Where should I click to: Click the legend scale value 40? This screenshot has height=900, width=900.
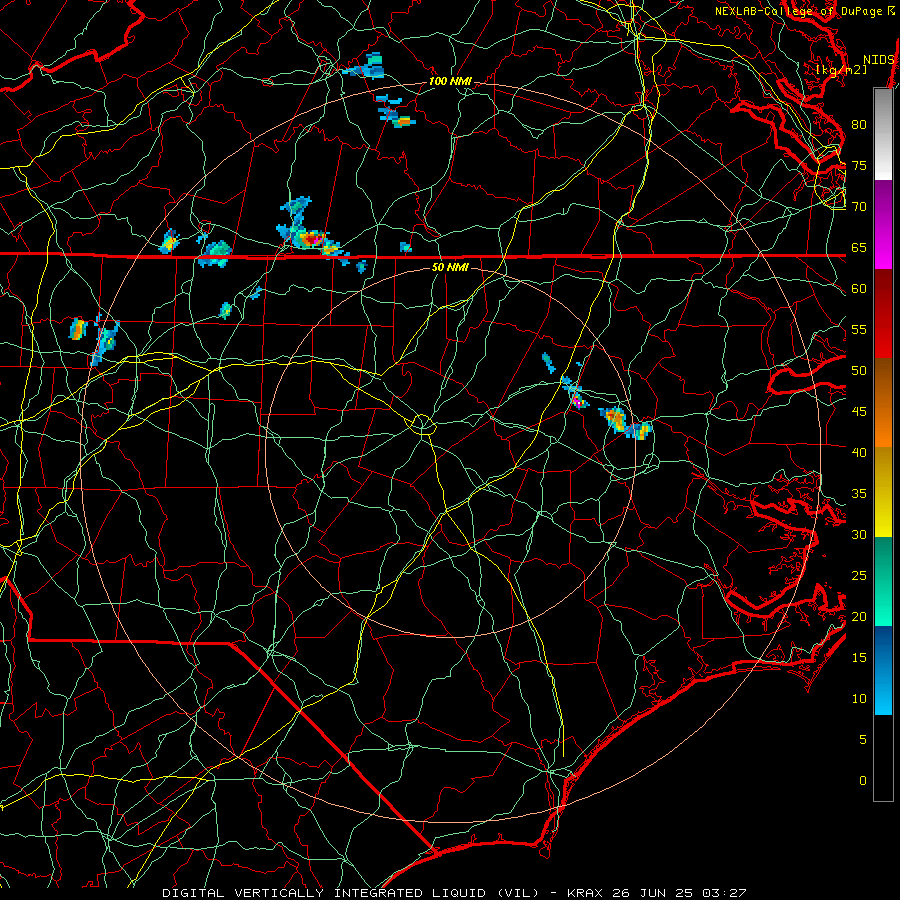click(x=859, y=453)
